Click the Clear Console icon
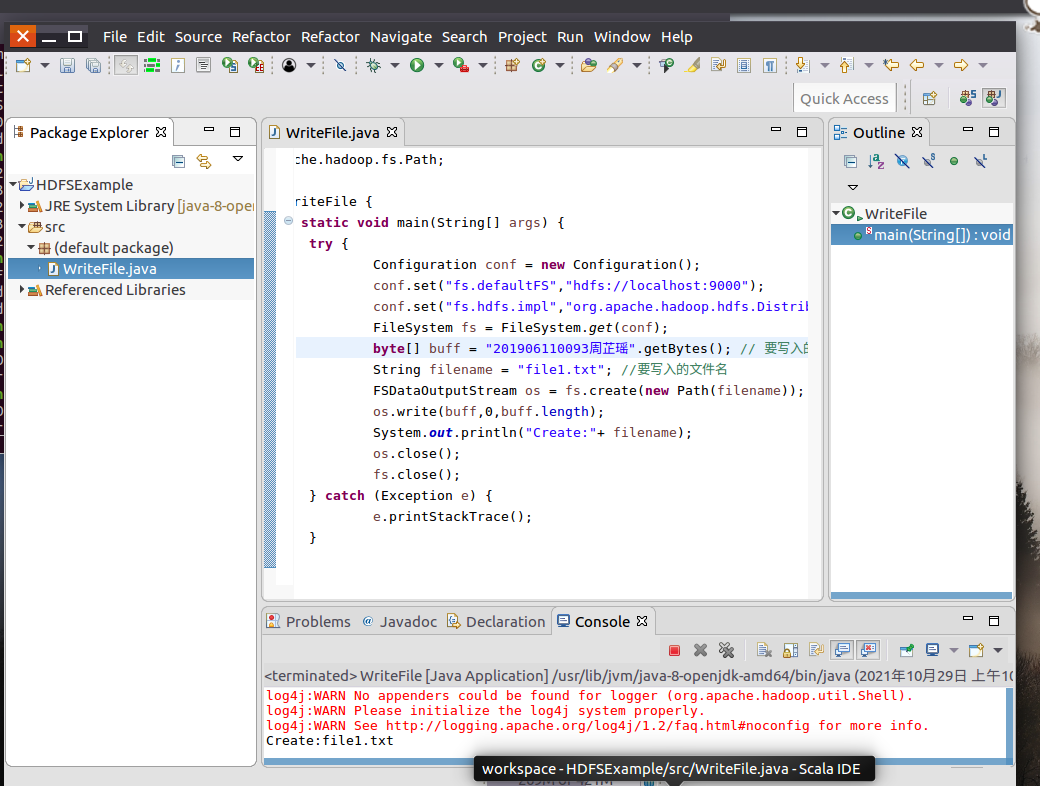This screenshot has width=1040, height=786. click(762, 650)
